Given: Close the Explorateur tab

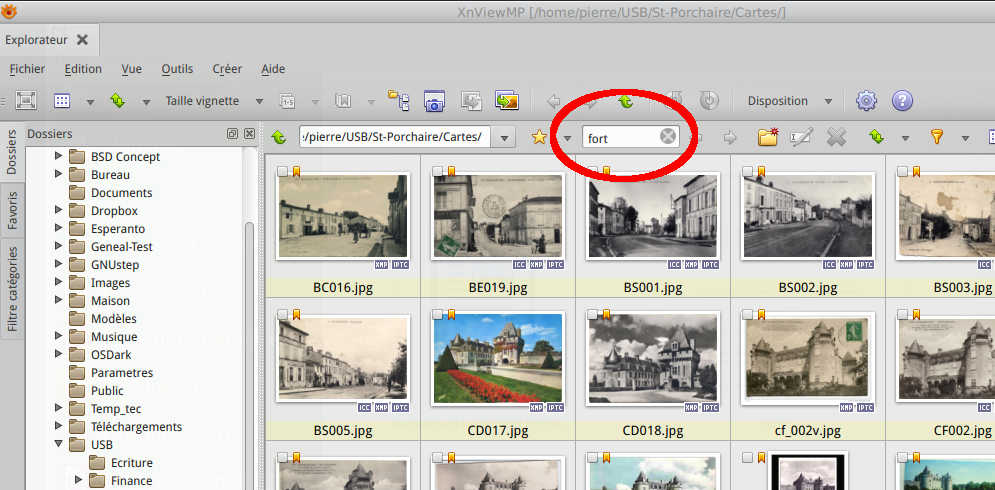Looking at the screenshot, I should click(82, 40).
